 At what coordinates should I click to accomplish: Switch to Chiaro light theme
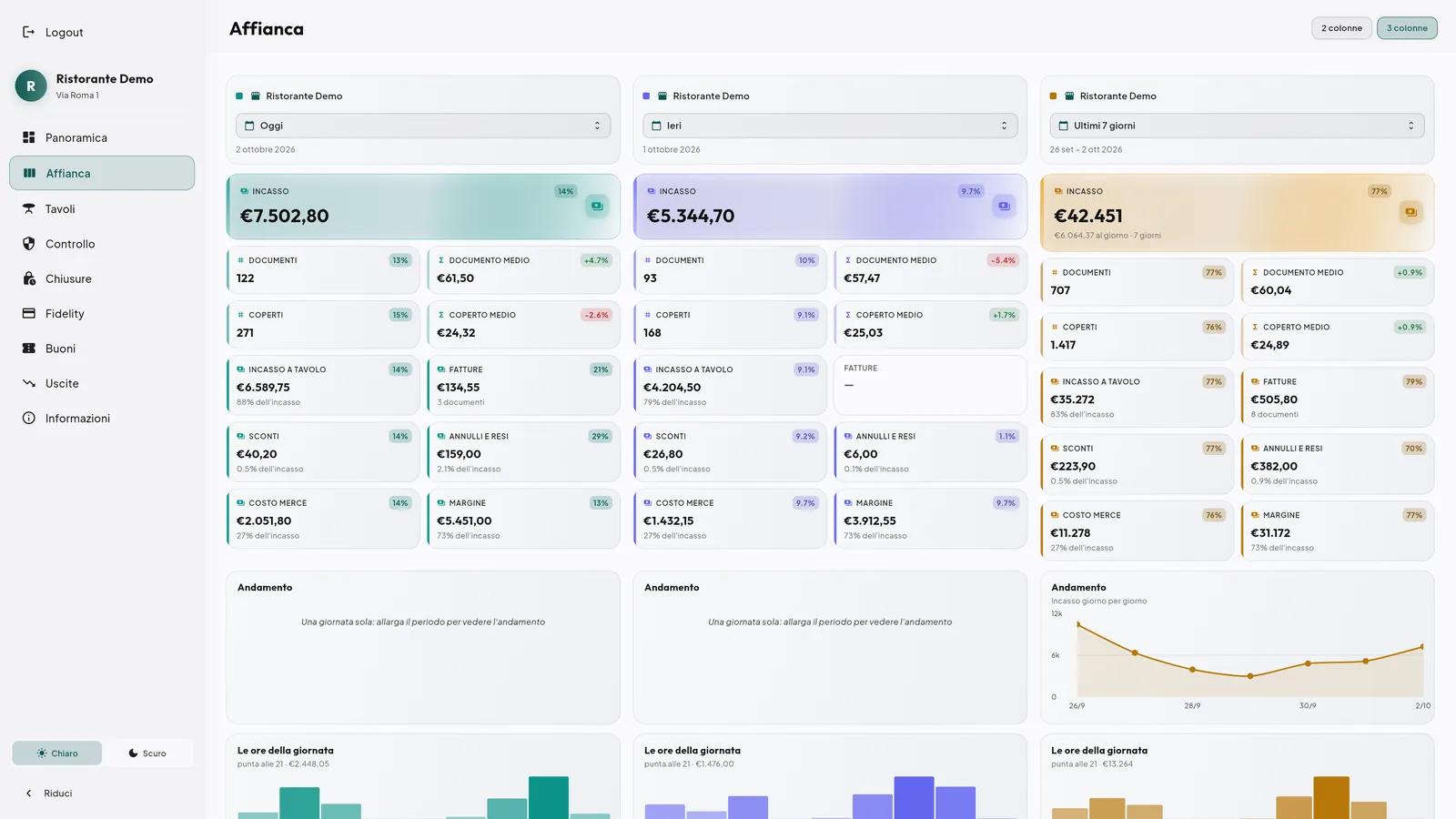click(57, 753)
